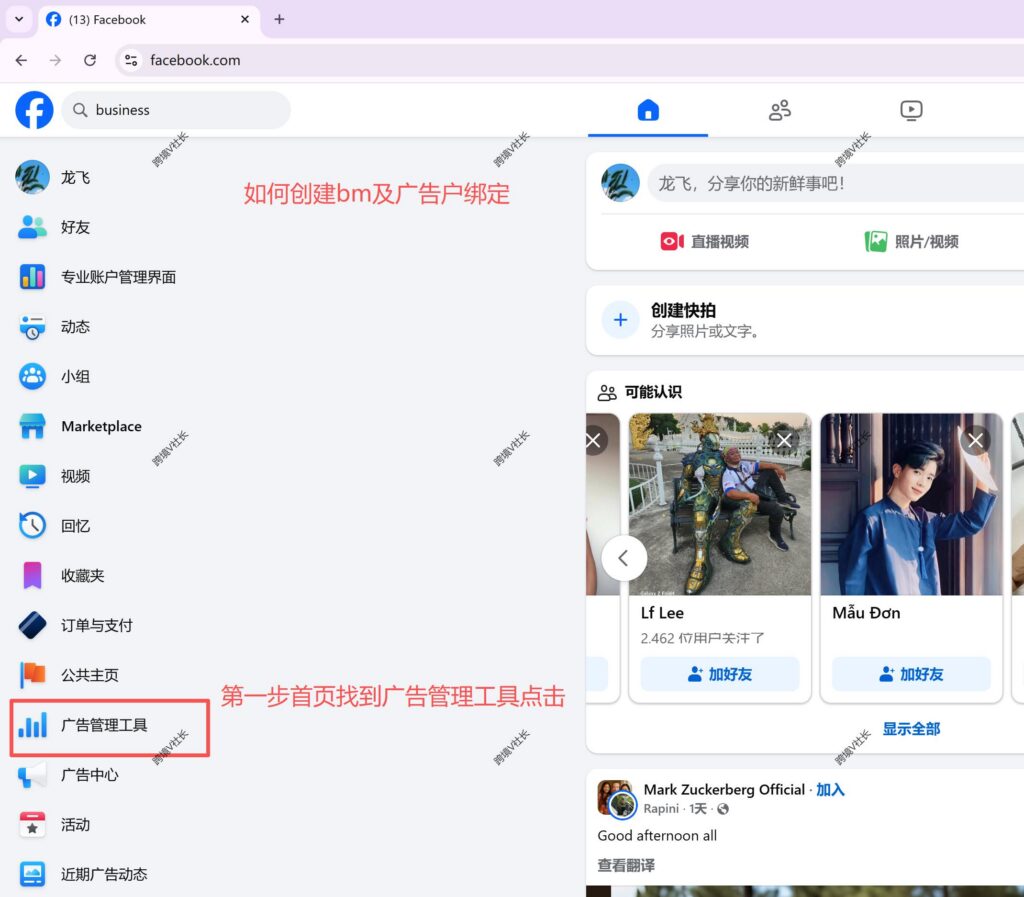1024x897 pixels.
Task: Open 视频 video icon in sidebar
Action: pos(32,476)
